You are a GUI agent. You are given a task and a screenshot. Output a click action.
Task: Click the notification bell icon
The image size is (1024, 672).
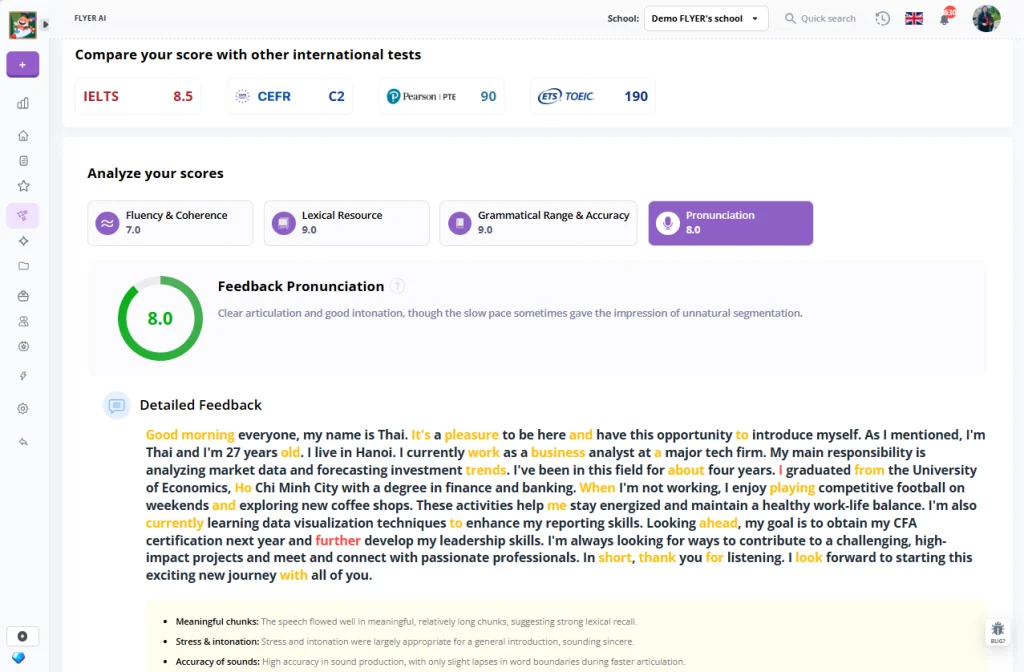944,19
